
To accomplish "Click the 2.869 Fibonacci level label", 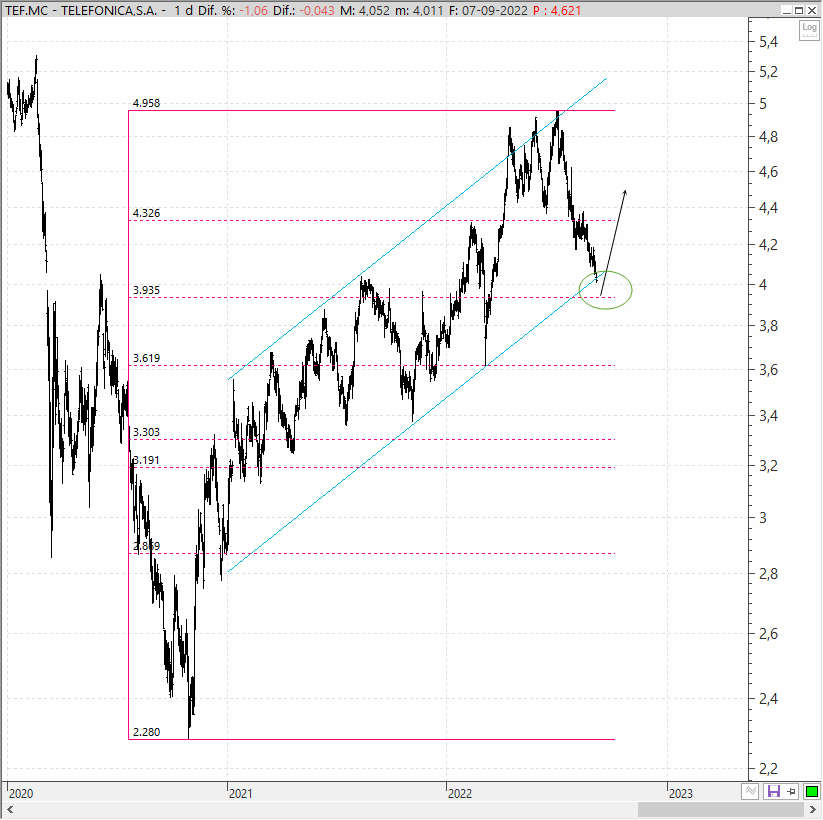I will coord(146,546).
